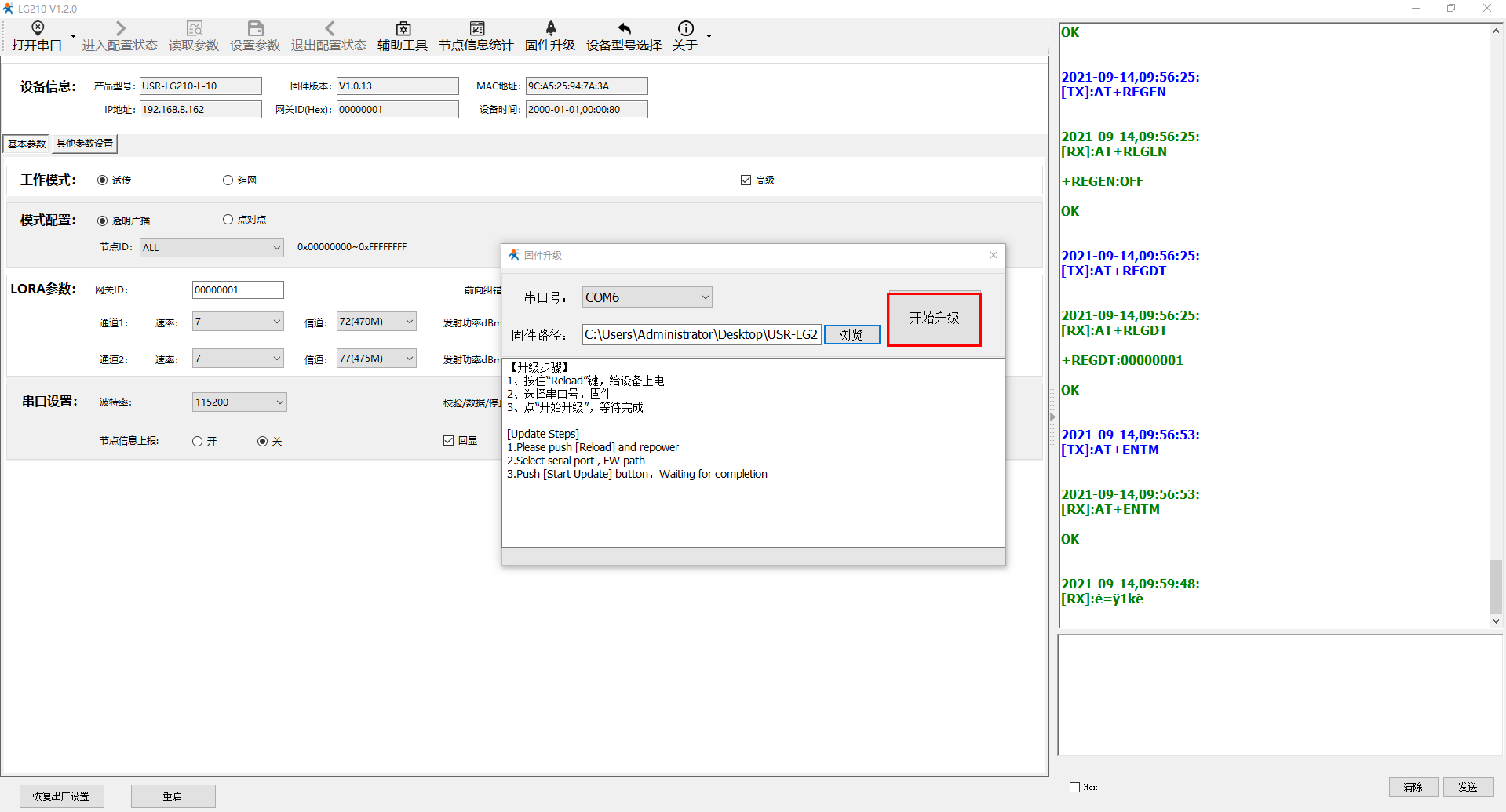The image size is (1506, 812).
Task: Click the log panel vertical scrollbar thumb
Action: (x=1496, y=586)
